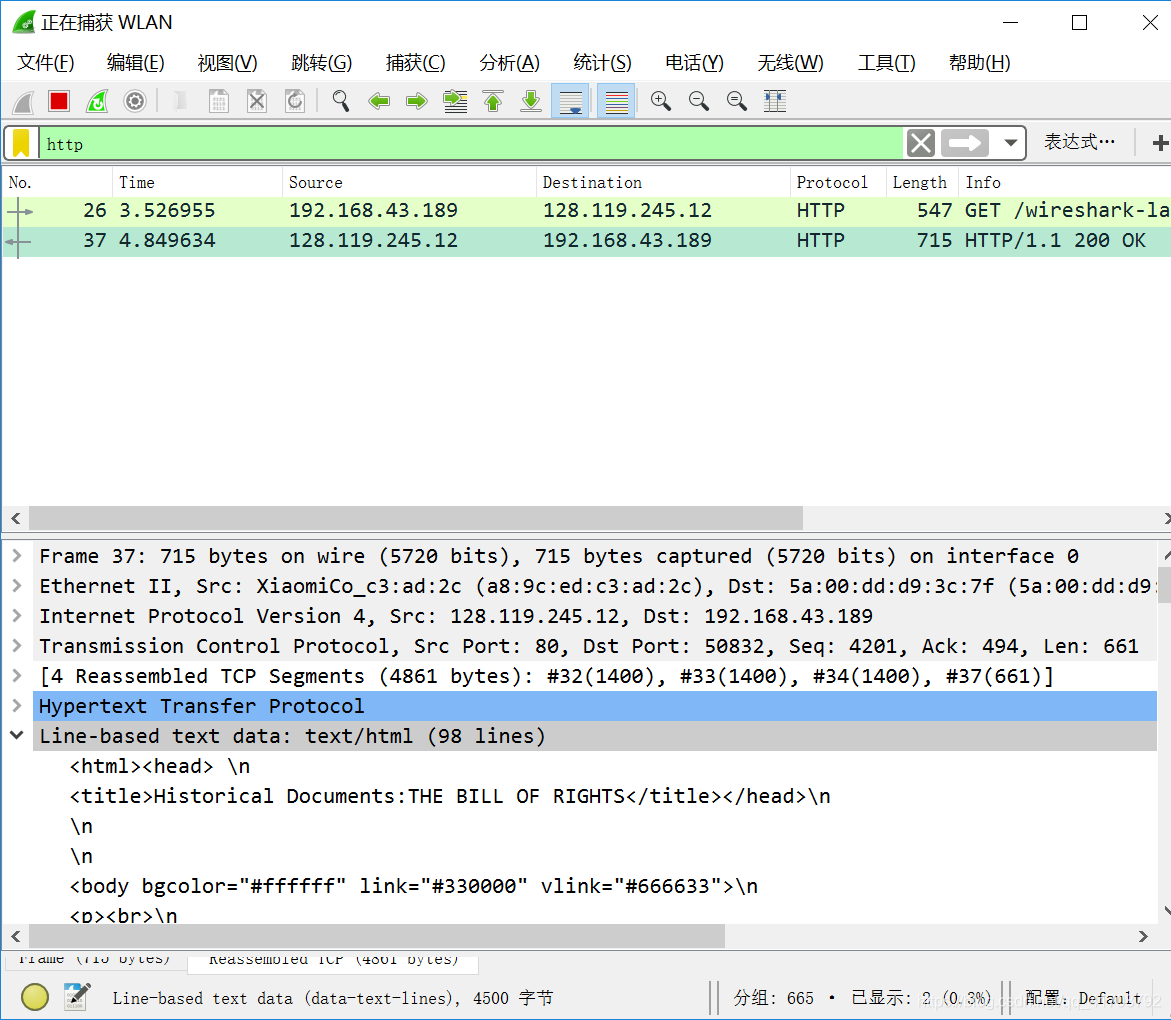Image resolution: width=1171 pixels, height=1020 pixels.
Task: Open the 捕获(C) menu
Action: tap(415, 63)
